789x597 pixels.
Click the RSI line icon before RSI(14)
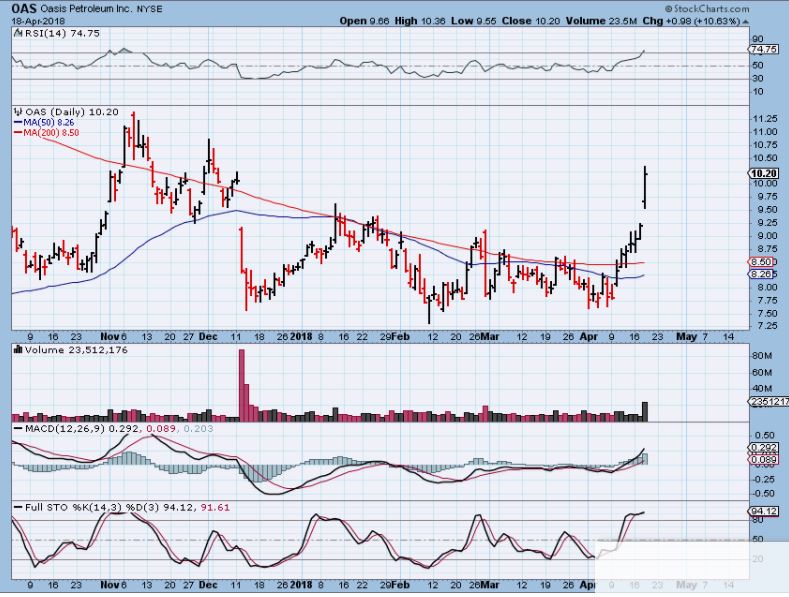18,33
